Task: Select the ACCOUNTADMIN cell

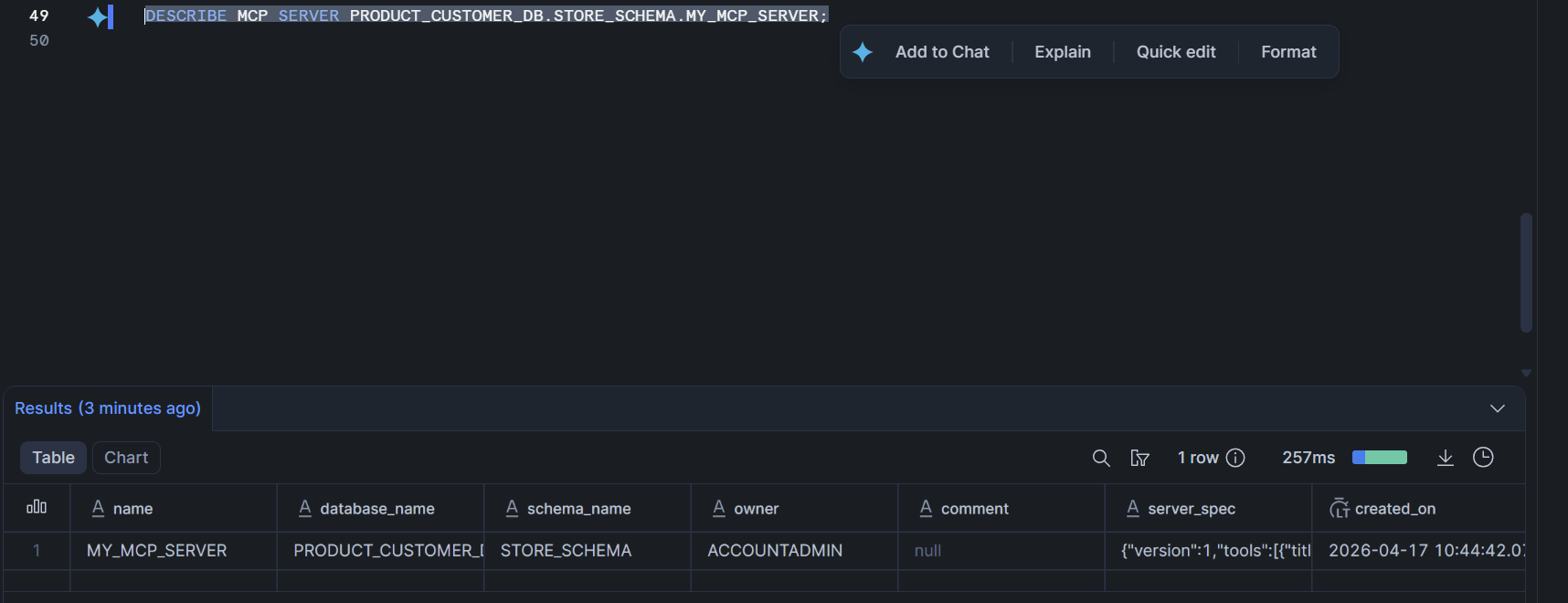Action: pyautogui.click(x=795, y=551)
